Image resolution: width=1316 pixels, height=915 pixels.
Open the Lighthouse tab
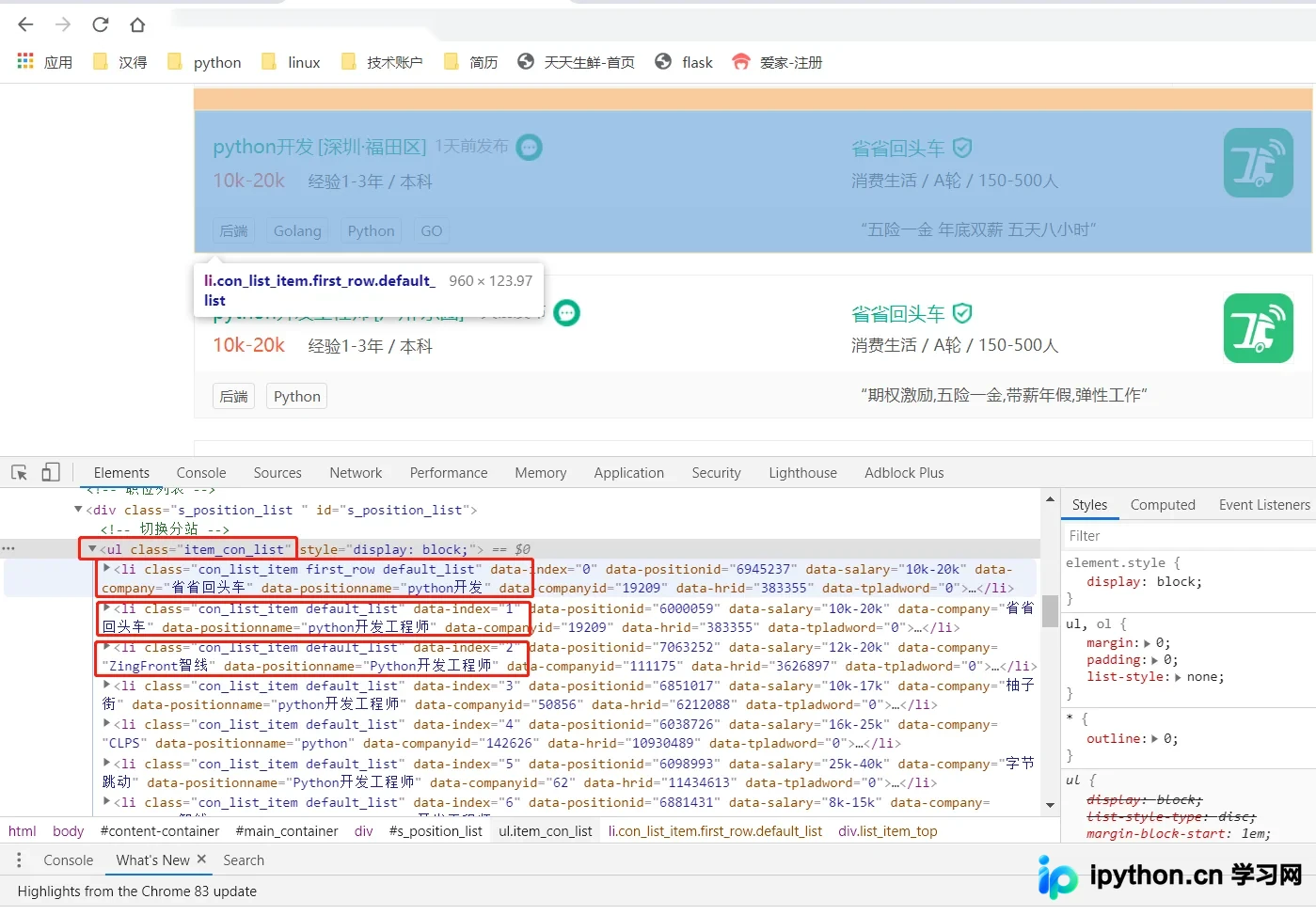[x=802, y=472]
